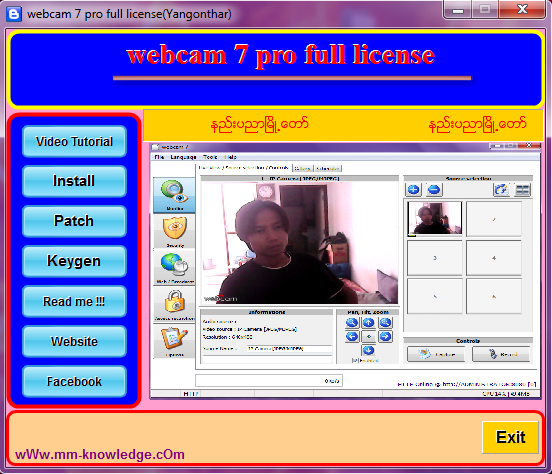
Task: Select the Options clipboard icon
Action: tap(174, 341)
